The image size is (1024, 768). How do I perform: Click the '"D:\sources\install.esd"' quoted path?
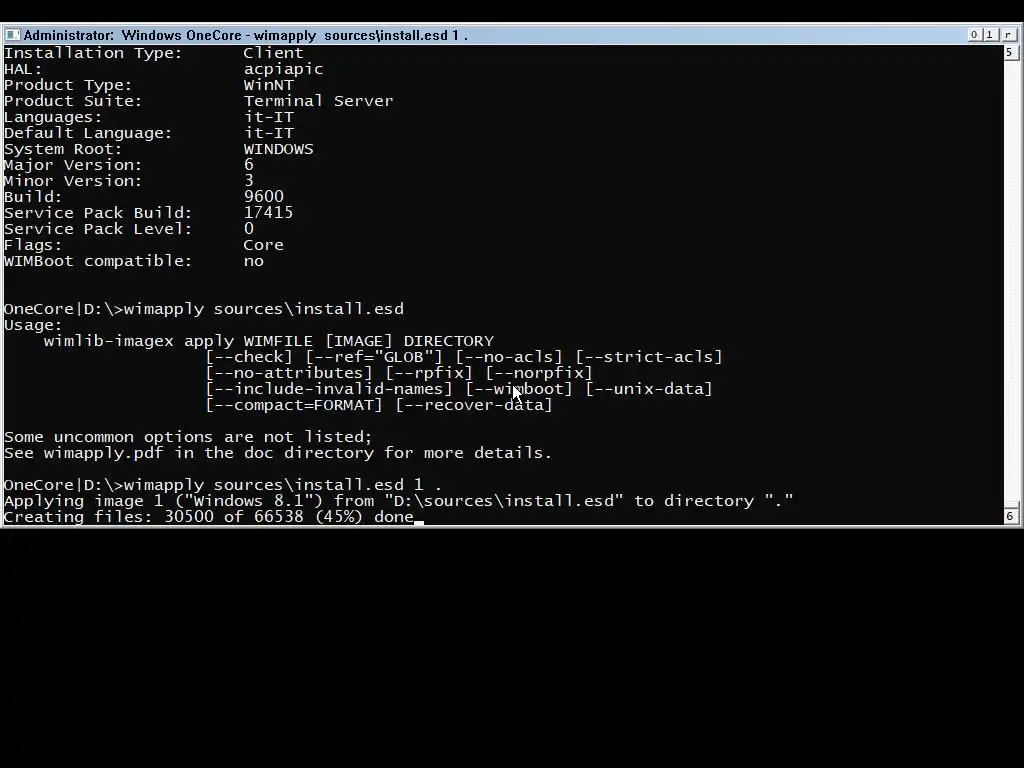tap(503, 501)
